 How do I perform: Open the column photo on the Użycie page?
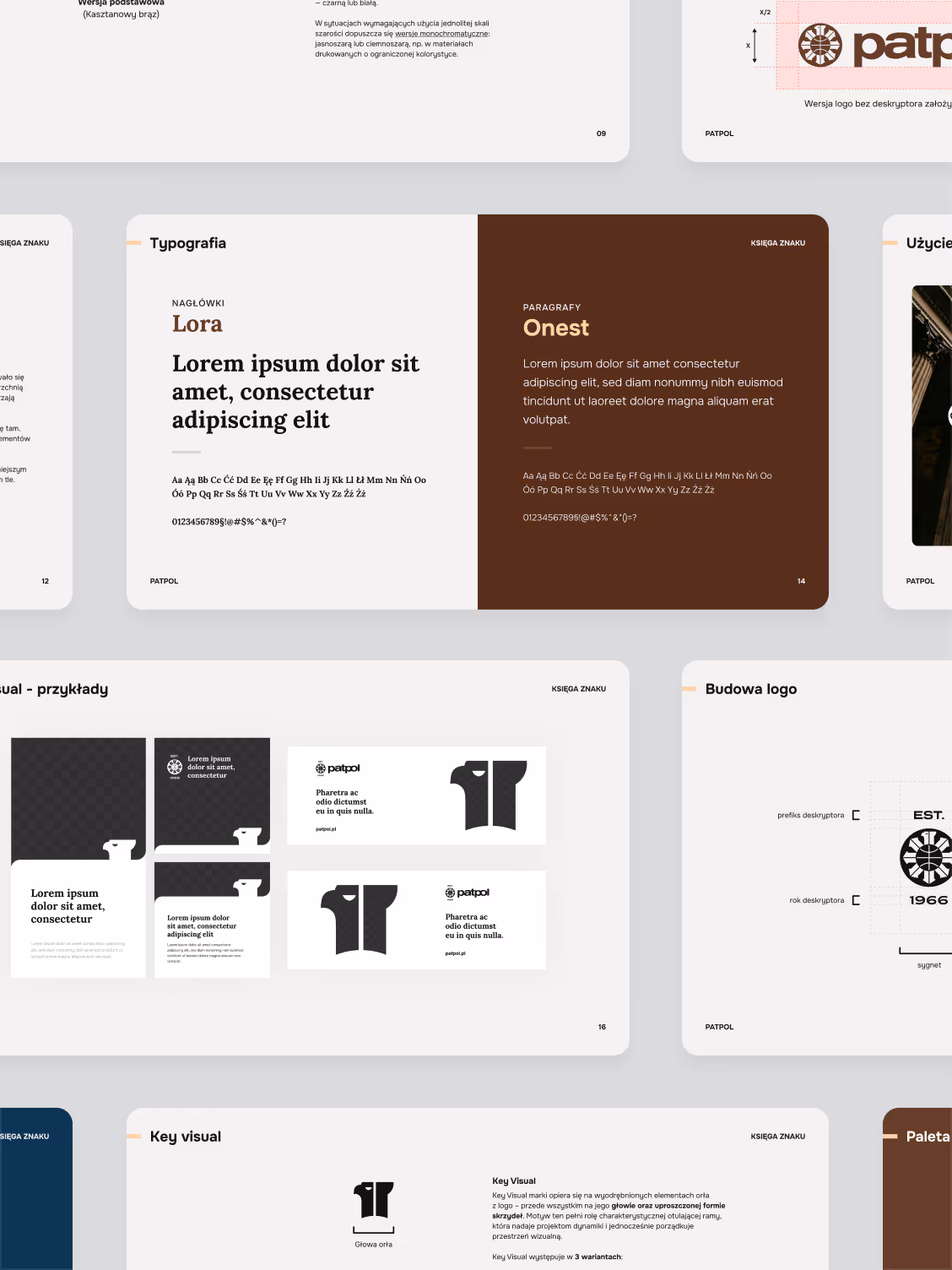coord(932,415)
